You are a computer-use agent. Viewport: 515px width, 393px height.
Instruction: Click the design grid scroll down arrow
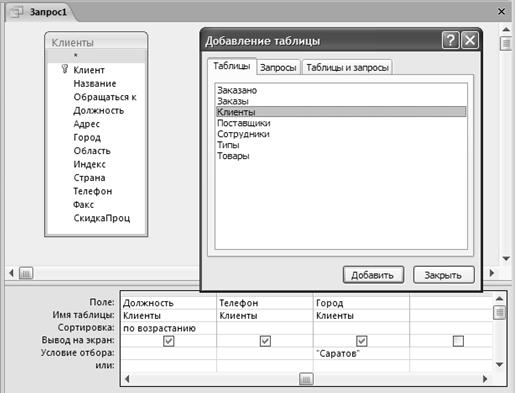click(x=499, y=365)
